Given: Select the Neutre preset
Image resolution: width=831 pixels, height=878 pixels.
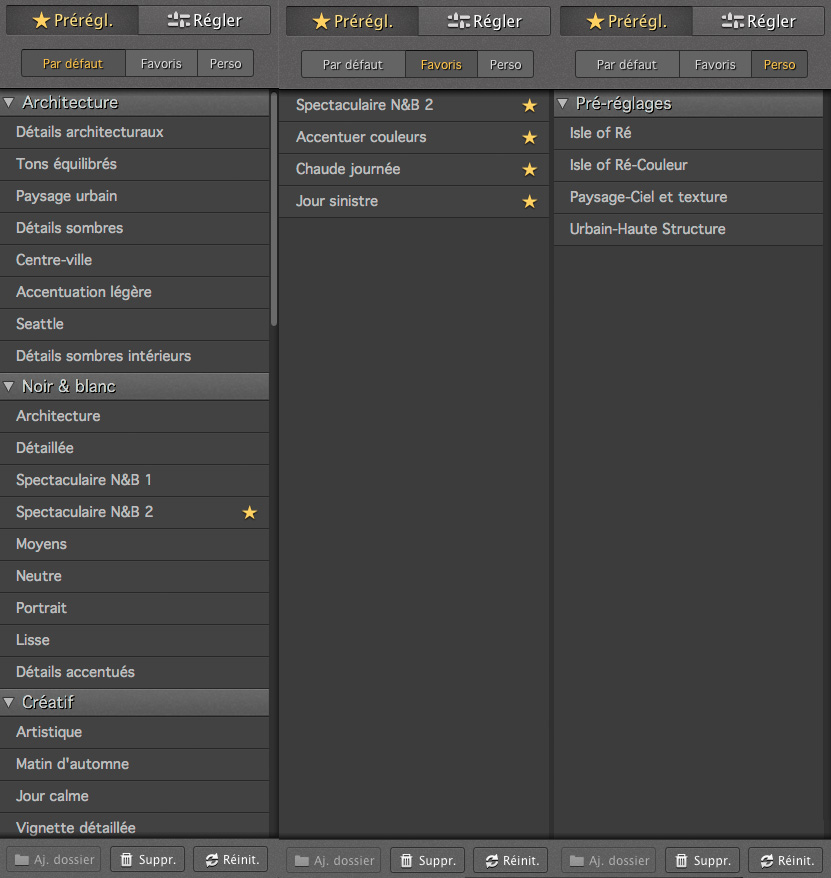Looking at the screenshot, I should click(134, 576).
